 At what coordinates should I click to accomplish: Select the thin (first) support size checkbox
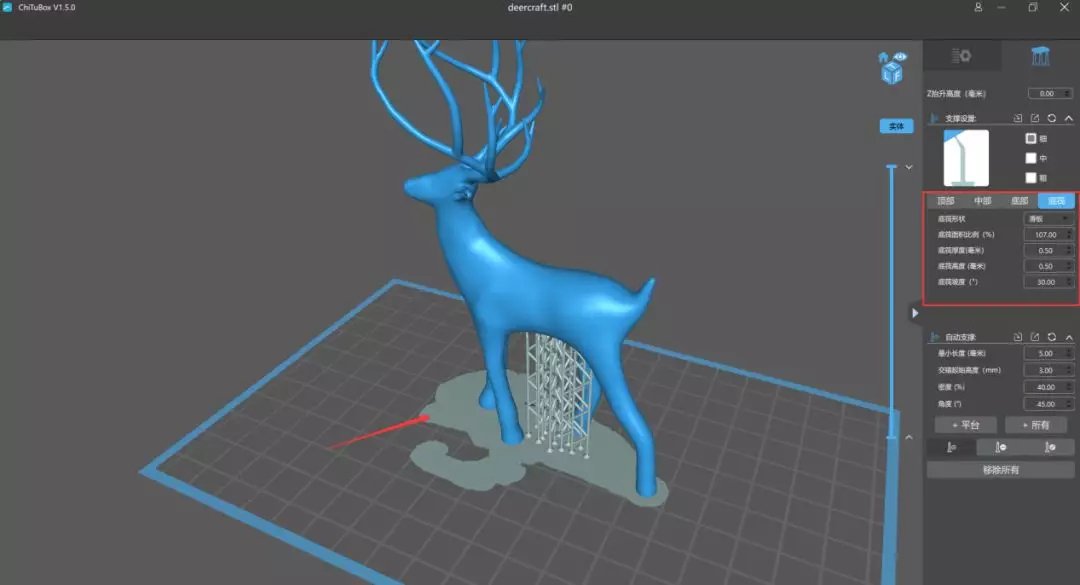coord(1030,138)
